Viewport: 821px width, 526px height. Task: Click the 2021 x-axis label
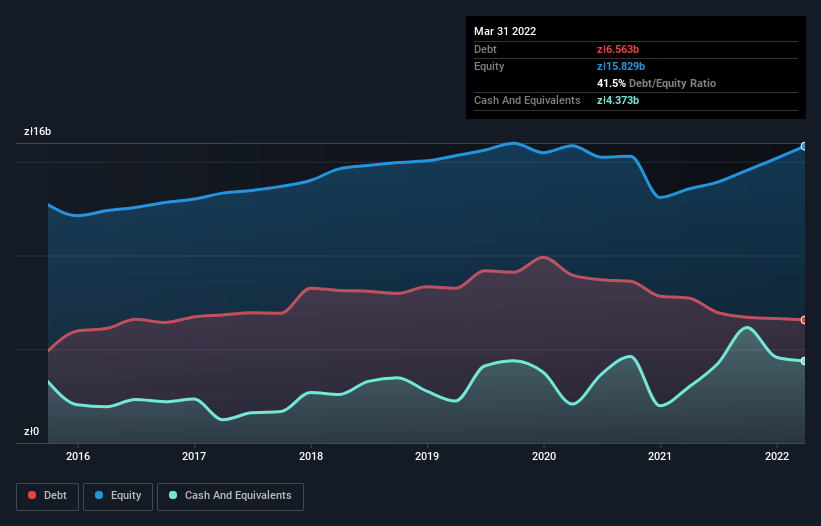(x=660, y=456)
